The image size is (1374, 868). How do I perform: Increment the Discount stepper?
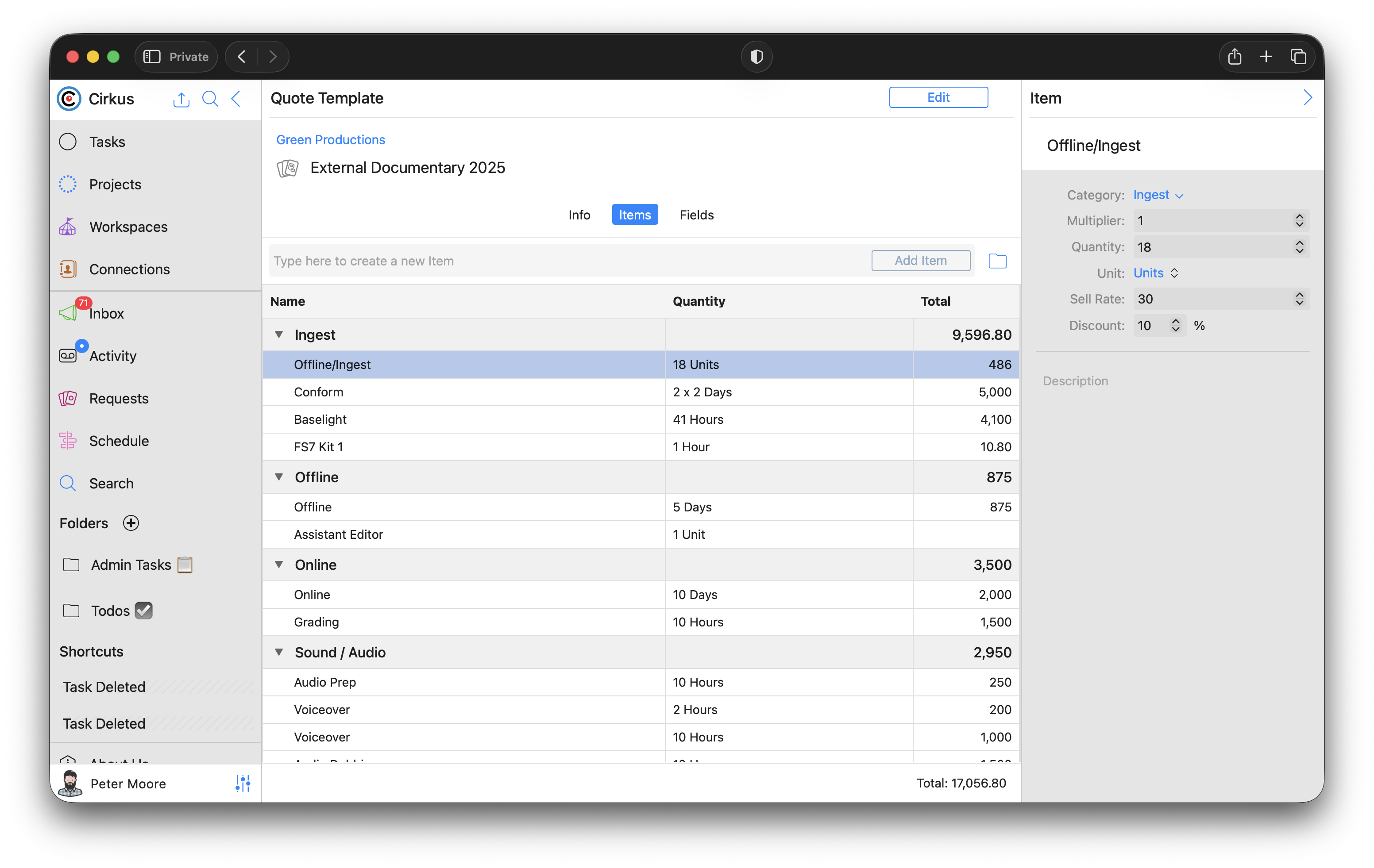tap(1175, 322)
